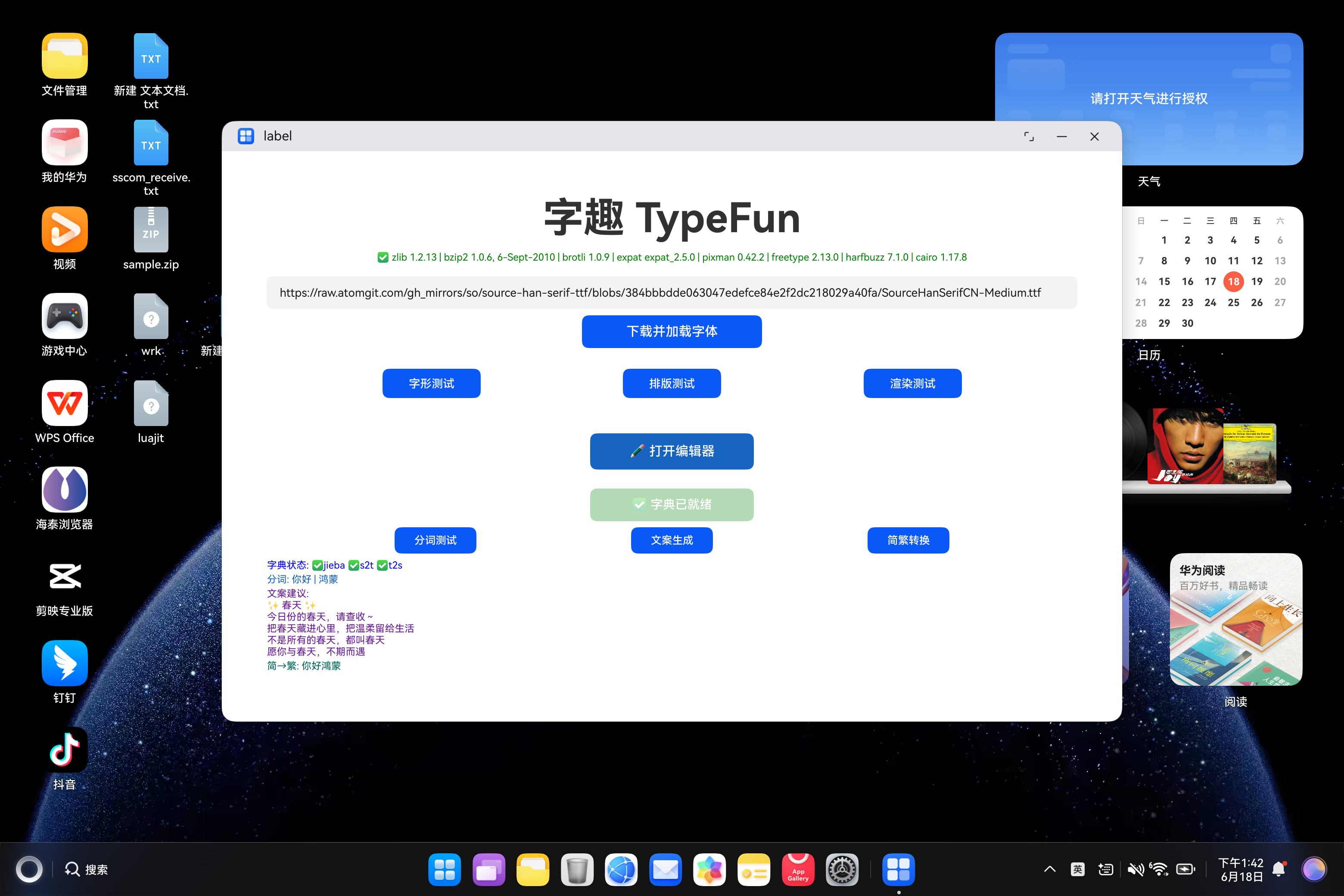
Task: Click the 打开编辑器 button
Action: pyautogui.click(x=672, y=451)
